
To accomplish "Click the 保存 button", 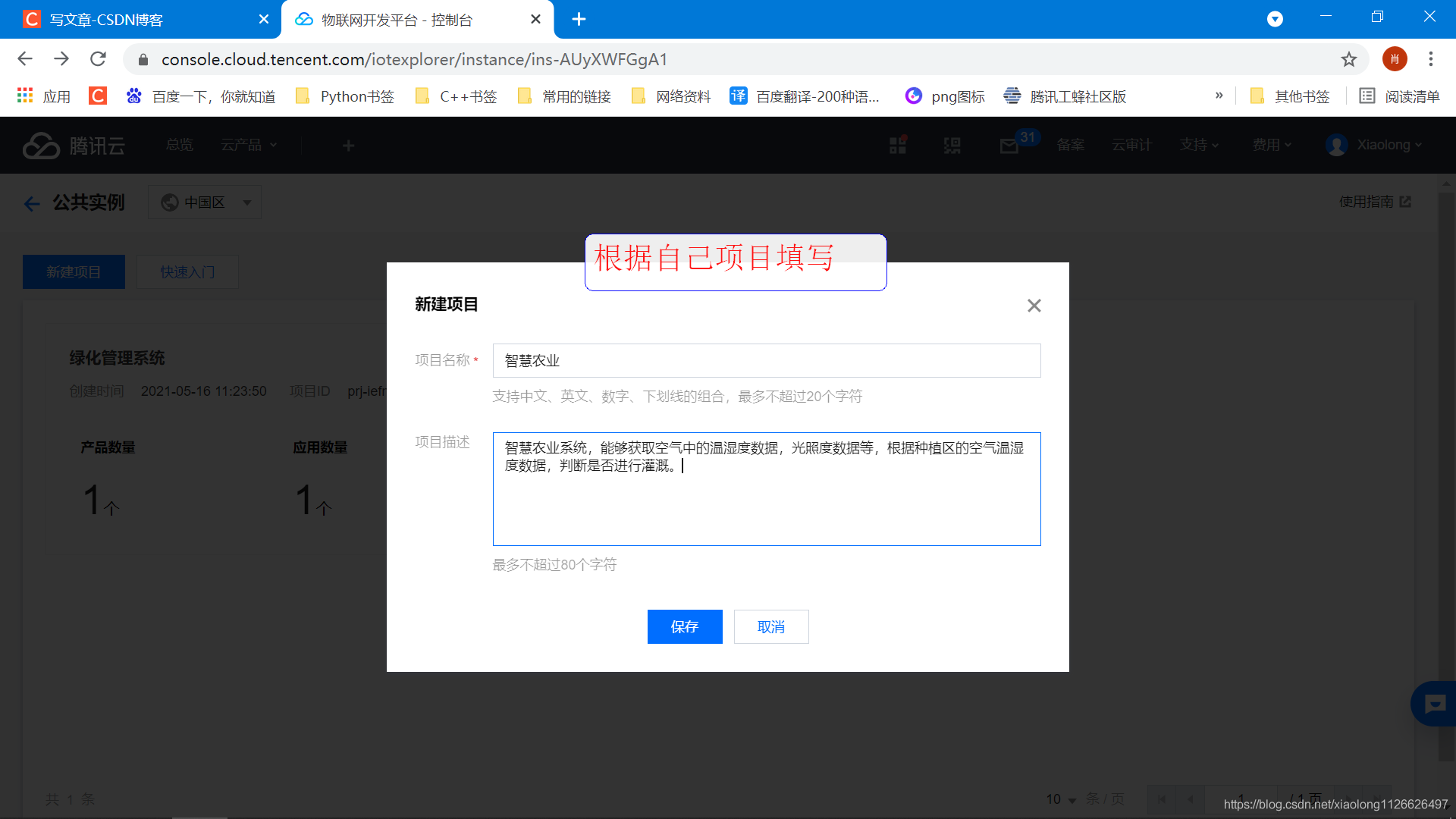I will [x=684, y=627].
